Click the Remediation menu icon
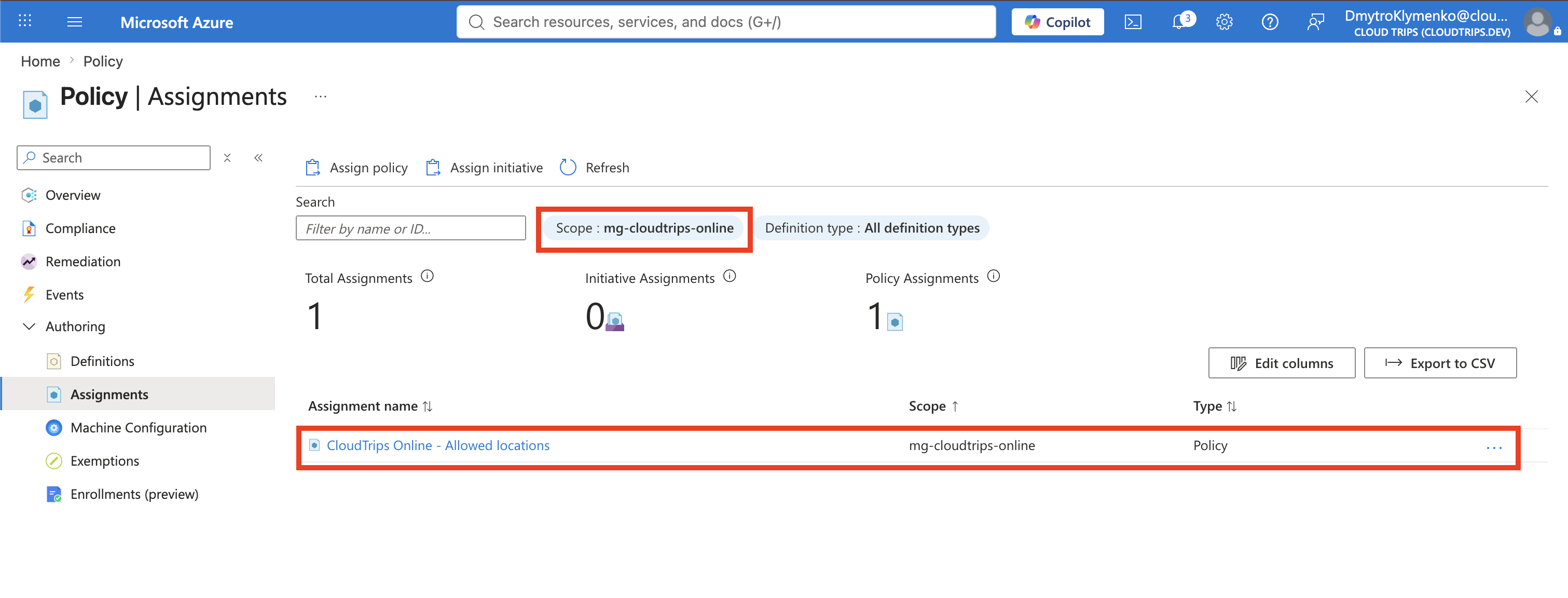This screenshot has height=598, width=1568. tap(29, 261)
